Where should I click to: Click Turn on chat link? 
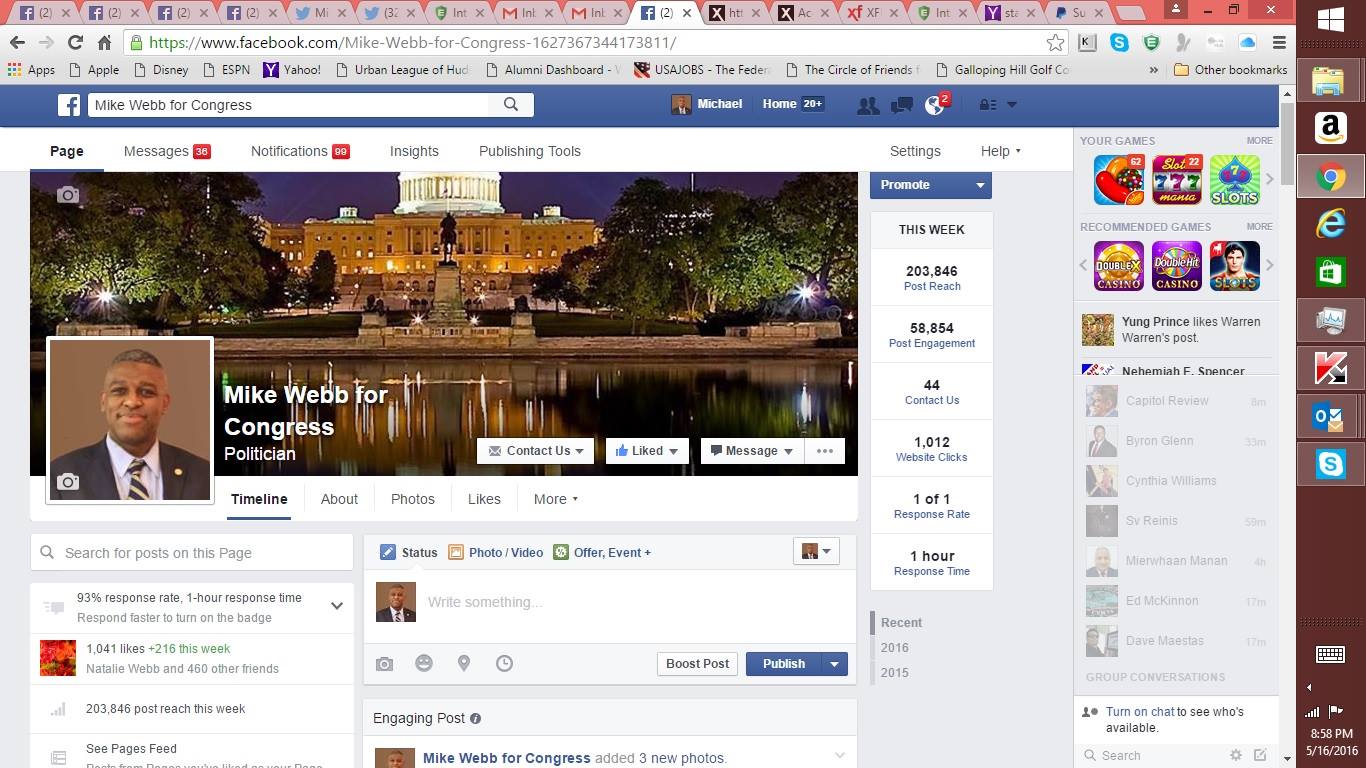pos(1139,712)
